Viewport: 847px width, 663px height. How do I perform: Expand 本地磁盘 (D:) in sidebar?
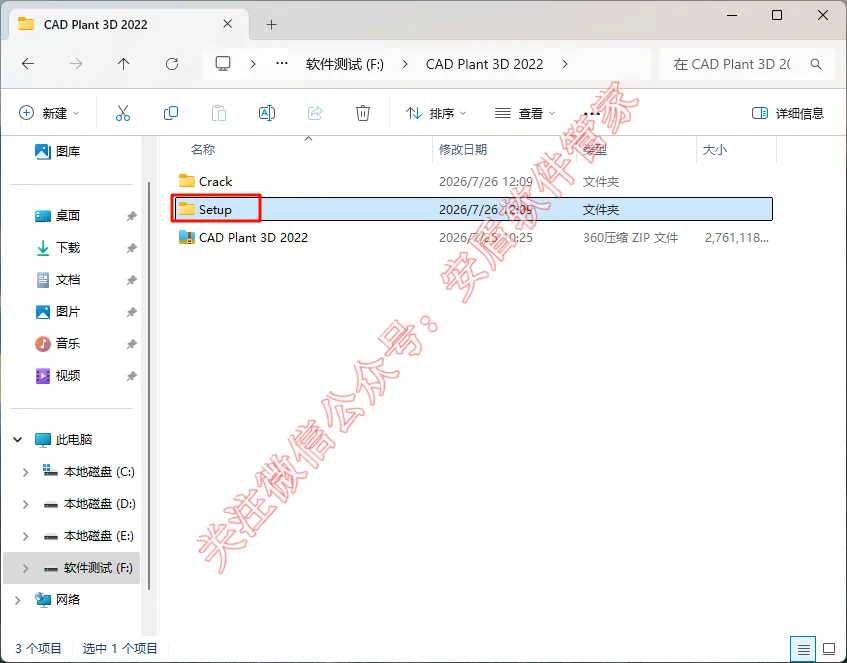point(25,504)
